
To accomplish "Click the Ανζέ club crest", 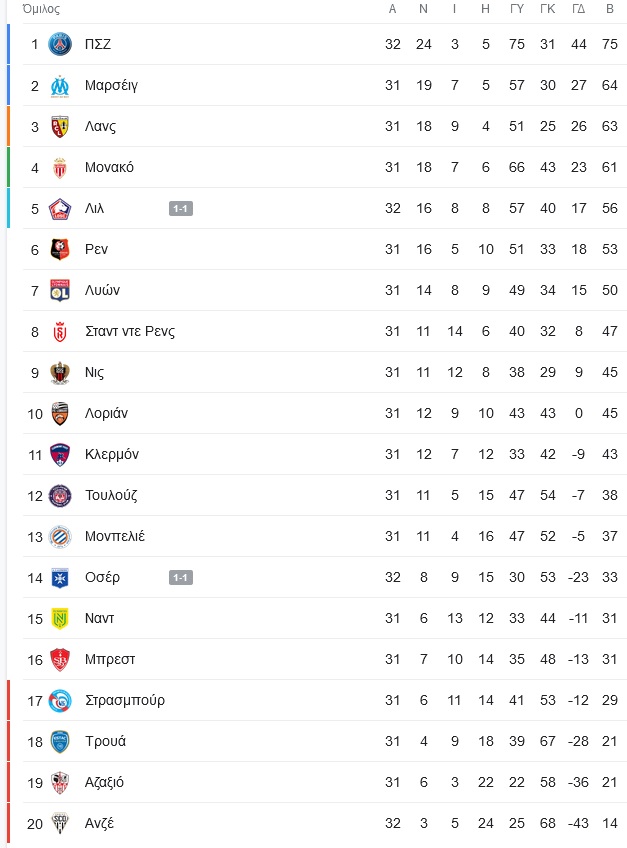I will tap(60, 824).
